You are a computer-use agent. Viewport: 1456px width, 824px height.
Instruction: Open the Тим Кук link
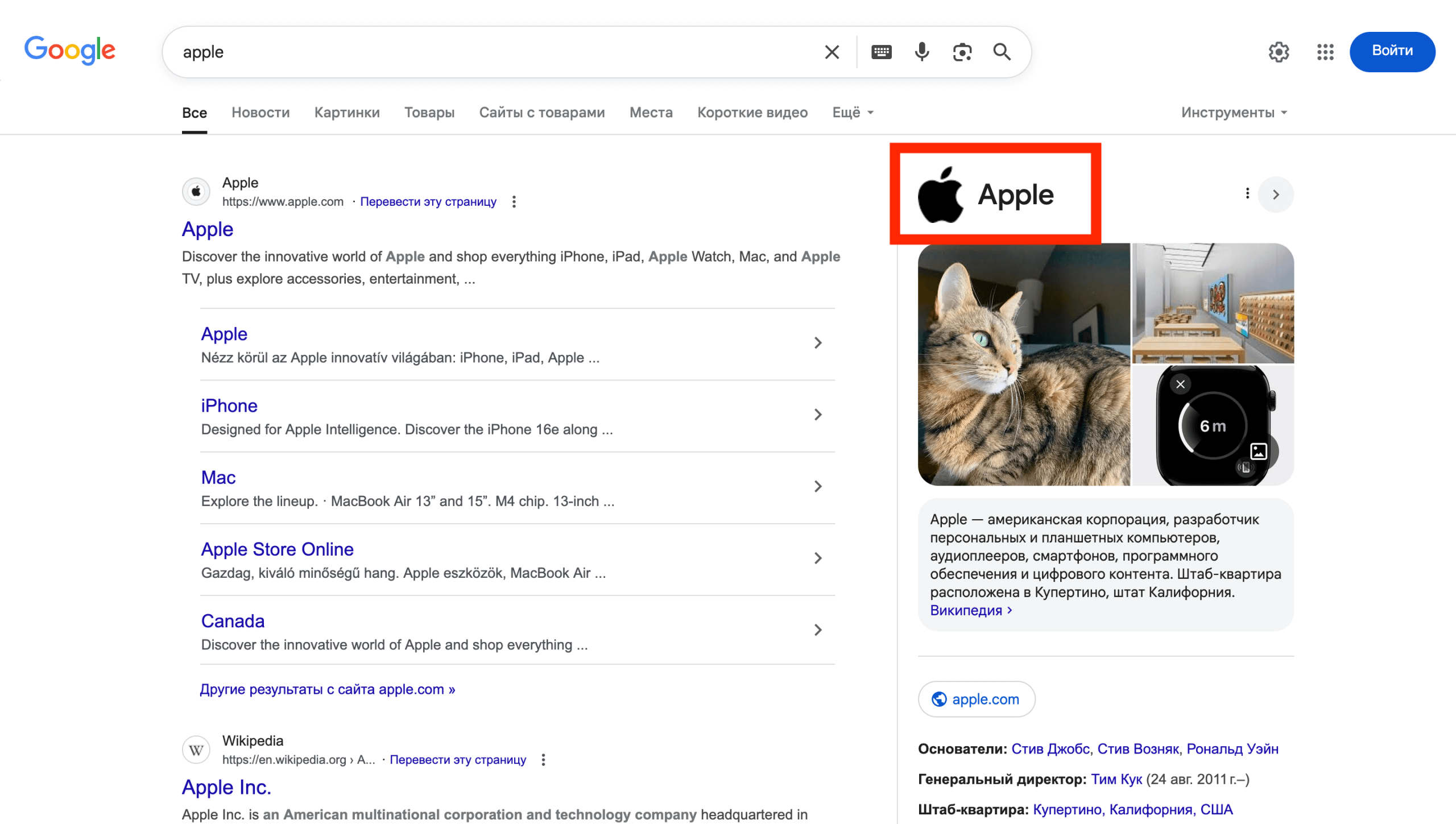pyautogui.click(x=1116, y=780)
